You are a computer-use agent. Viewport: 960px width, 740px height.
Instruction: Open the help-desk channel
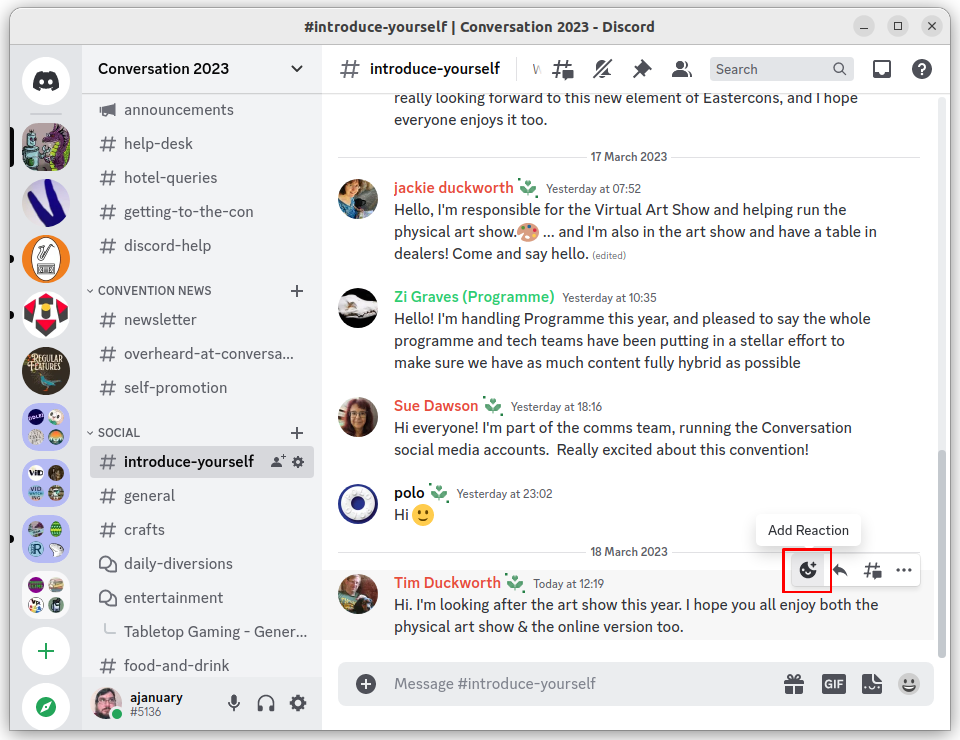point(201,144)
